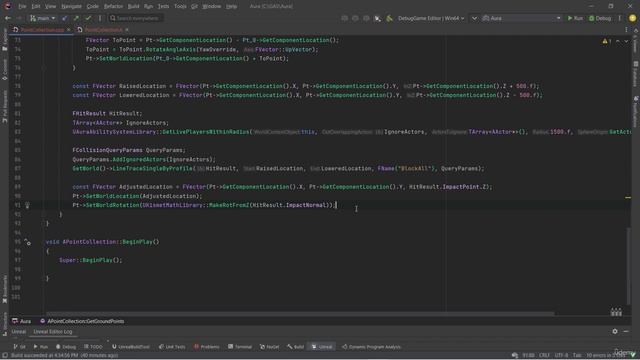Open the Unit Tests tool window
This screenshot has width=640, height=360.
[x=172, y=347]
